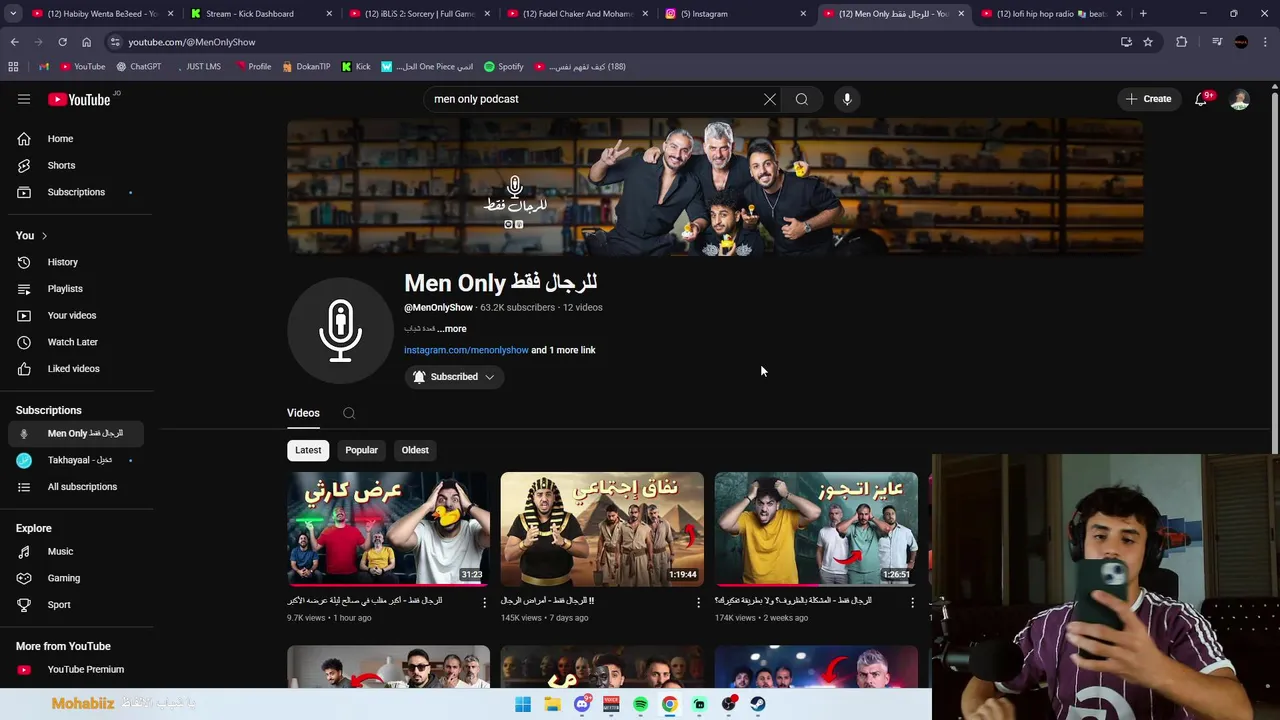
Task: Bookmark this page with the star
Action: [x=1148, y=42]
